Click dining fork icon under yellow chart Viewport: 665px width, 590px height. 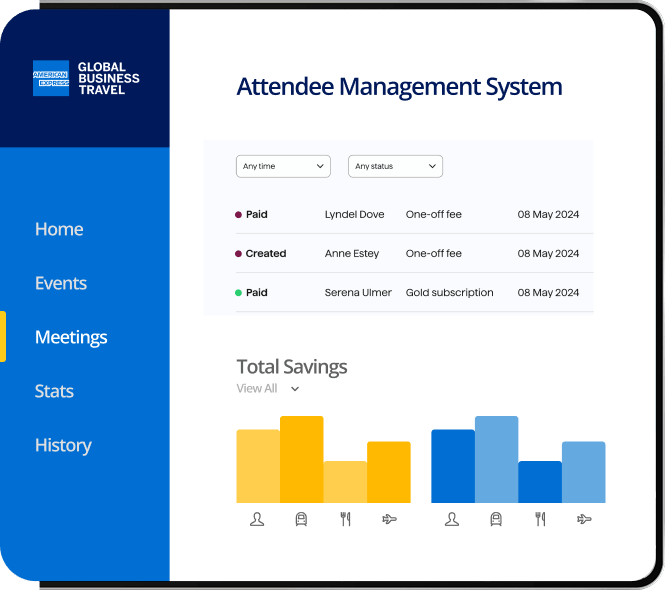point(346,519)
